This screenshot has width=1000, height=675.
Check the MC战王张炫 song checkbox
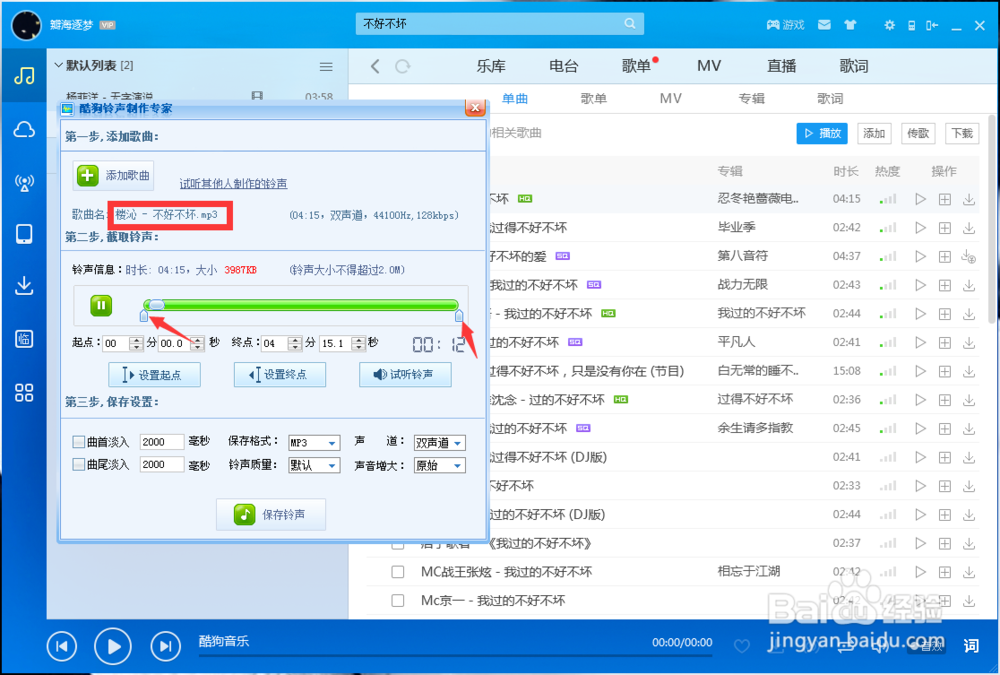click(398, 572)
